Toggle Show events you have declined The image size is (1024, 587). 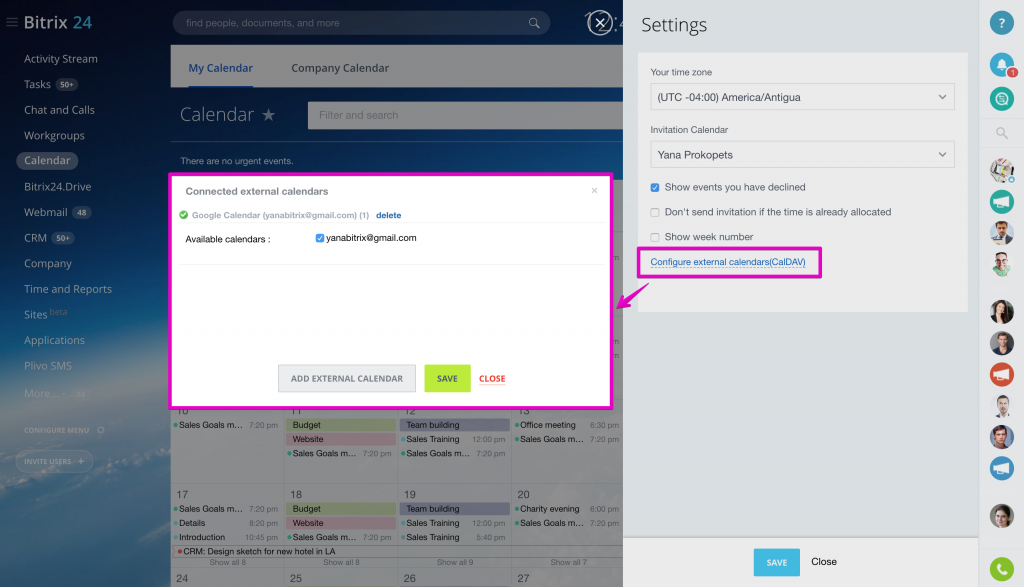[654, 187]
